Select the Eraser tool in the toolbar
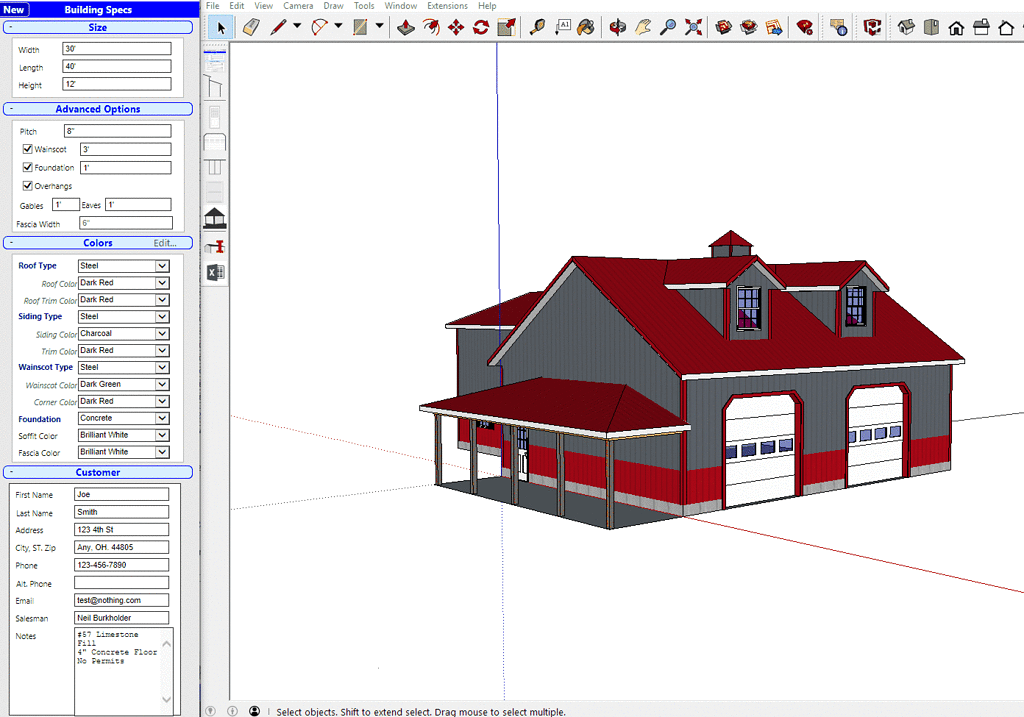Viewport: 1024px width, 717px height. (x=249, y=27)
